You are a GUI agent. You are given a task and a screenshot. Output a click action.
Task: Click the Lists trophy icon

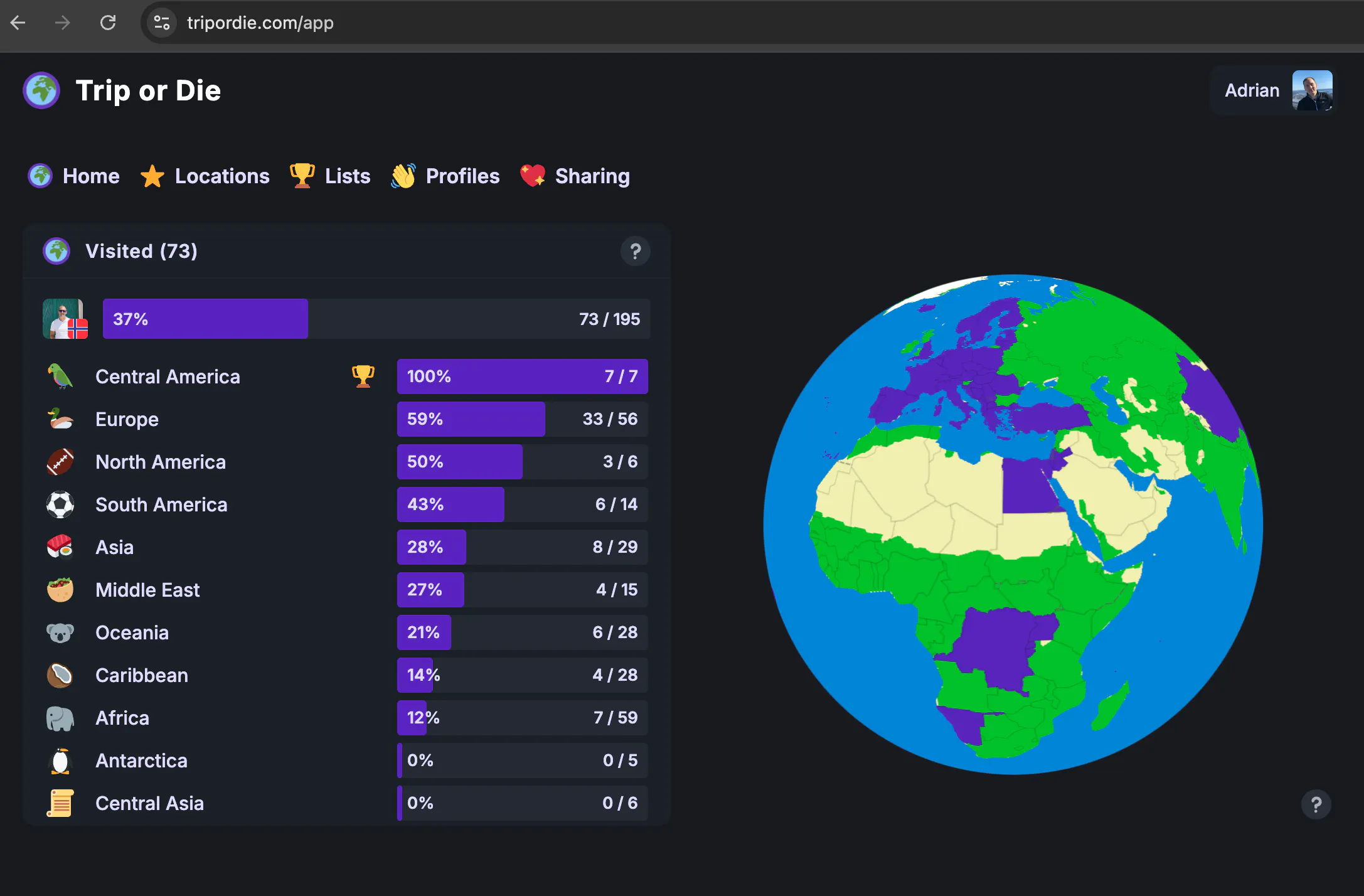coord(302,176)
